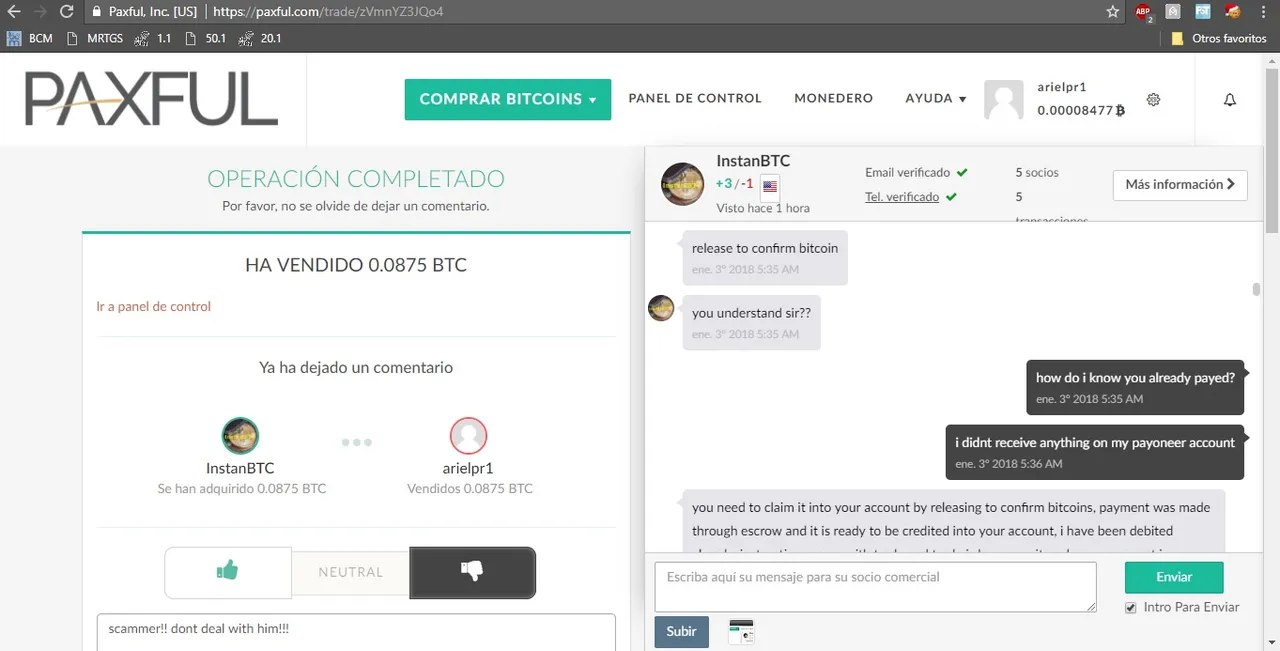This screenshot has width=1280, height=651.
Task: Click feedback comment text box
Action: [356, 631]
